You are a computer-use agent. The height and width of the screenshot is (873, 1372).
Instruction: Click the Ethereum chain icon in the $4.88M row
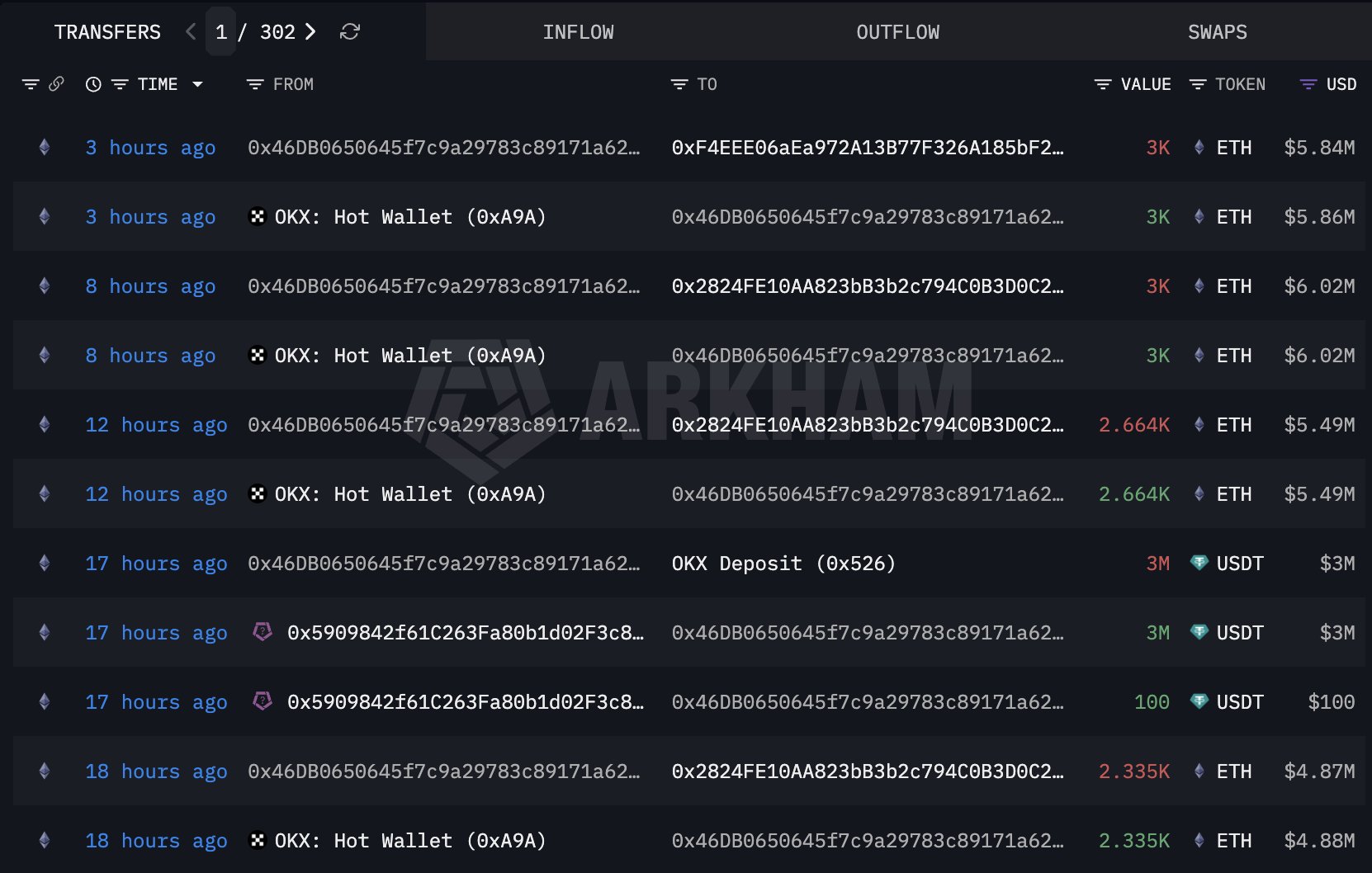pos(45,841)
